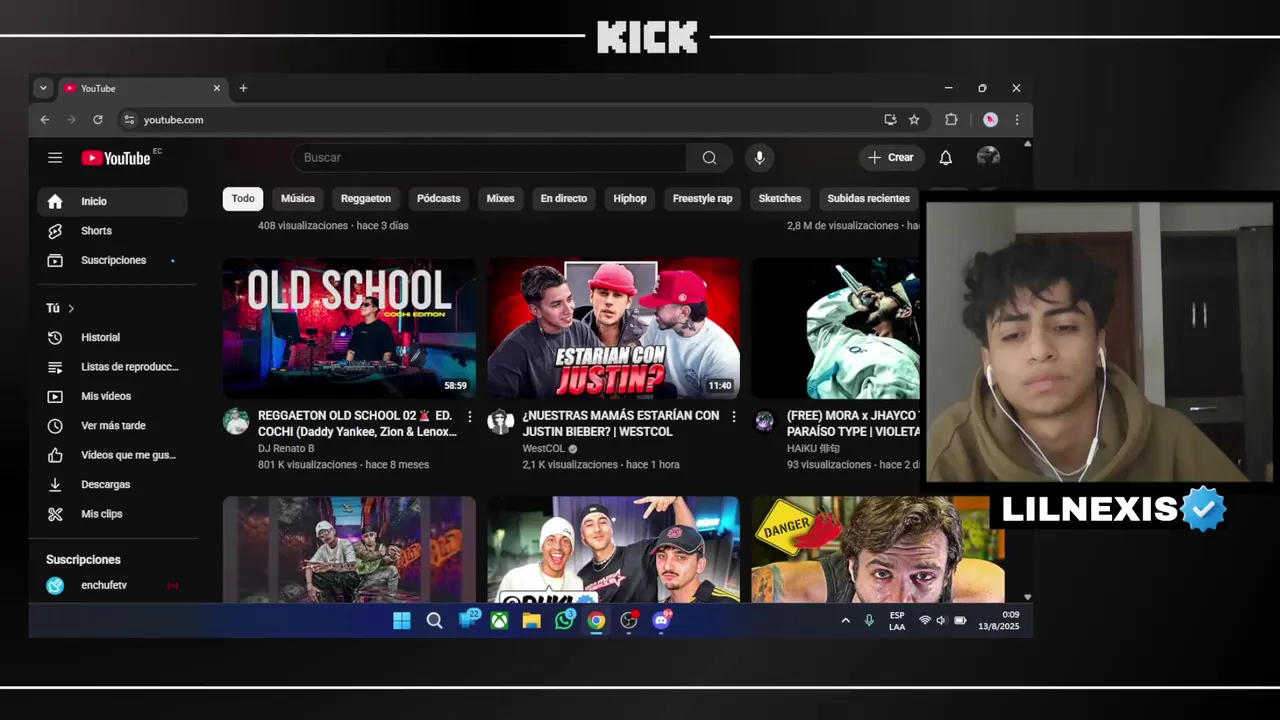Open options for REGGAETON OLD SCHOOL video

[470, 416]
